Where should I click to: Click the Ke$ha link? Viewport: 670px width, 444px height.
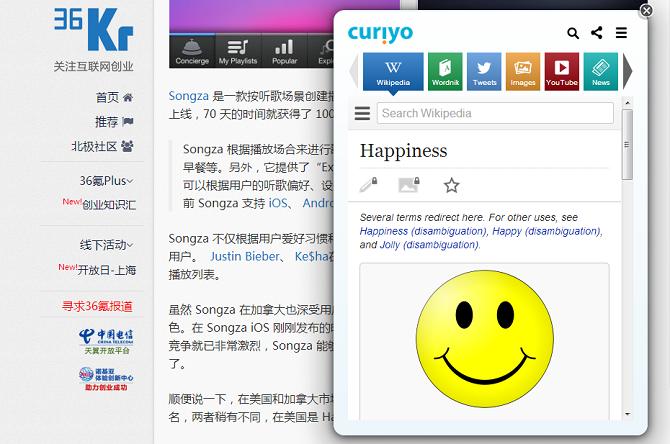pyautogui.click(x=312, y=256)
